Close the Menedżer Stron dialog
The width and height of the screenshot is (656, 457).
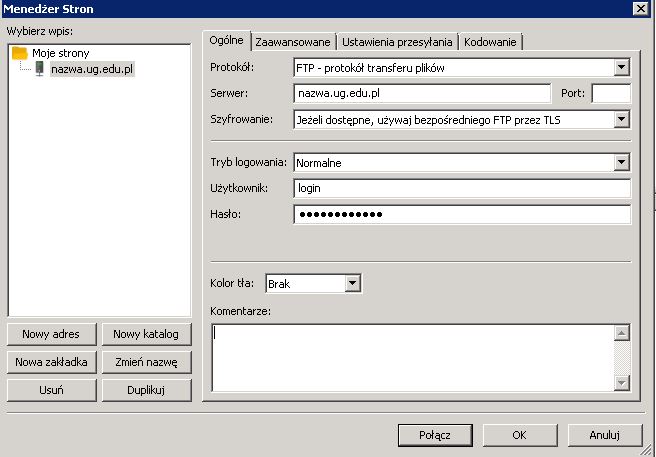(x=639, y=8)
